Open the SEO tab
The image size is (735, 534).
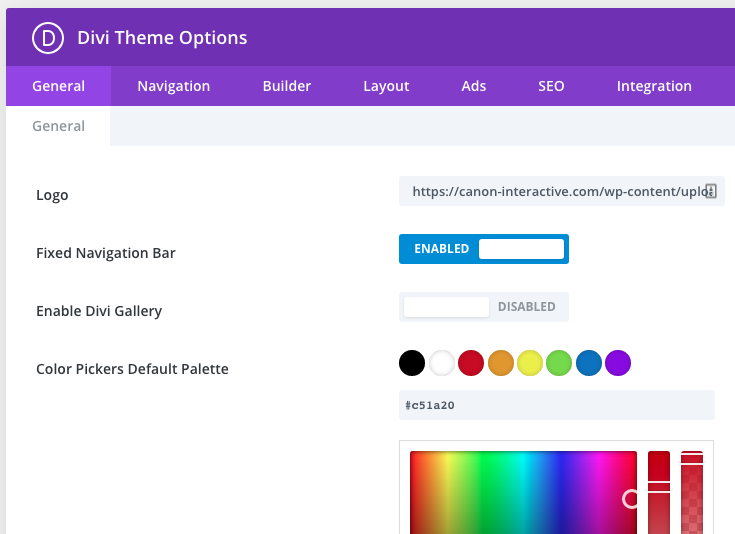point(551,86)
